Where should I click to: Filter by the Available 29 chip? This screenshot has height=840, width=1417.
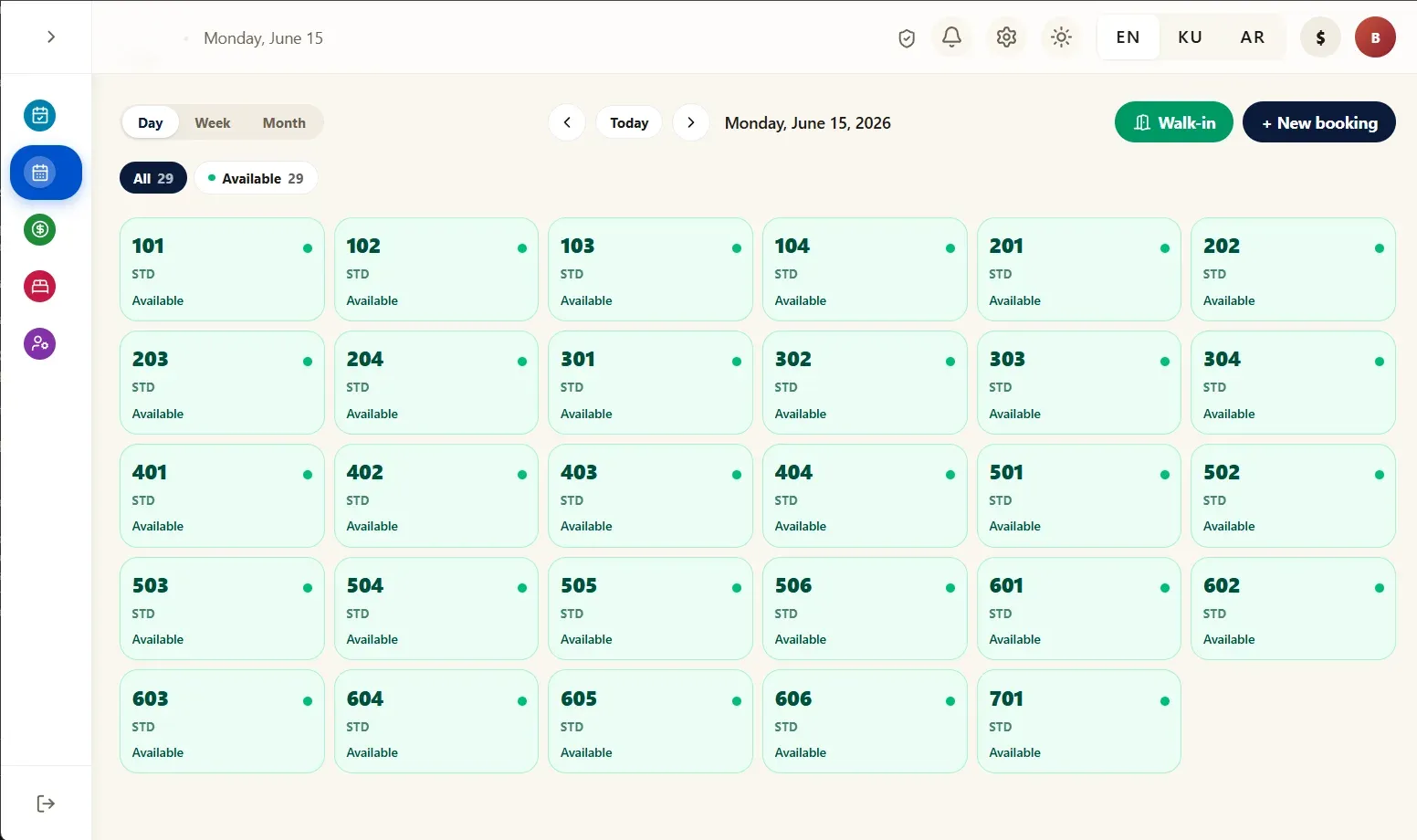256,178
